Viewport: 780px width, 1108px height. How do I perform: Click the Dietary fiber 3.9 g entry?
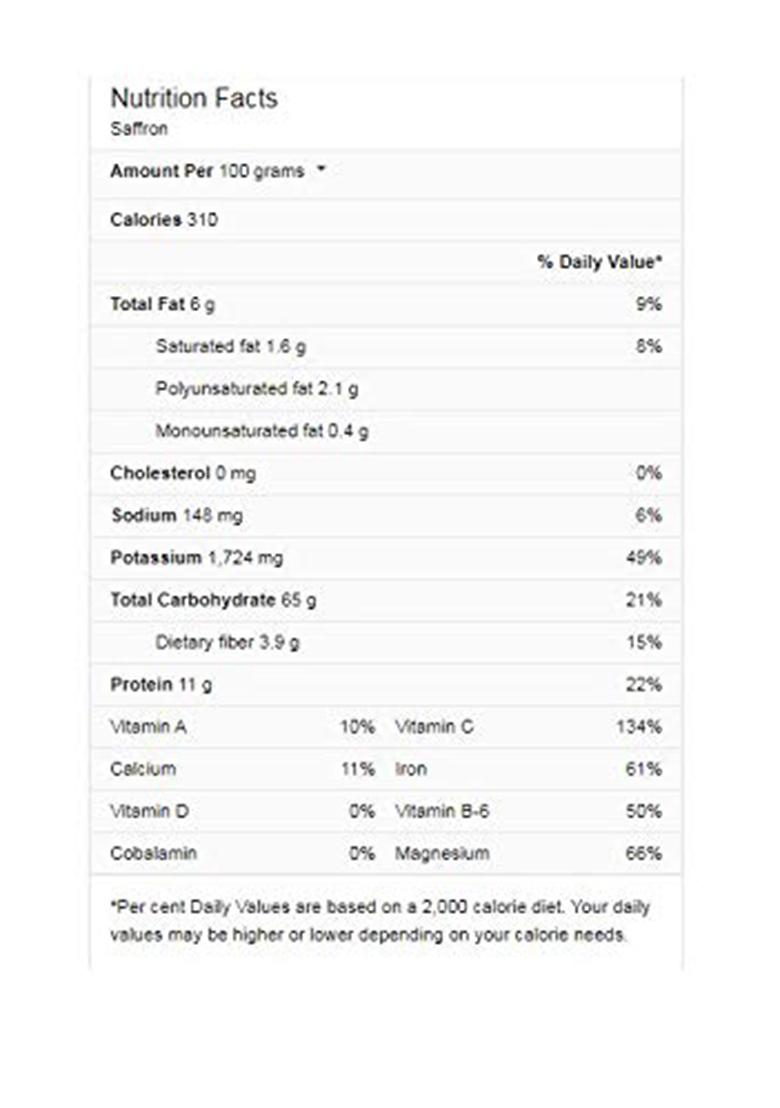click(x=227, y=642)
